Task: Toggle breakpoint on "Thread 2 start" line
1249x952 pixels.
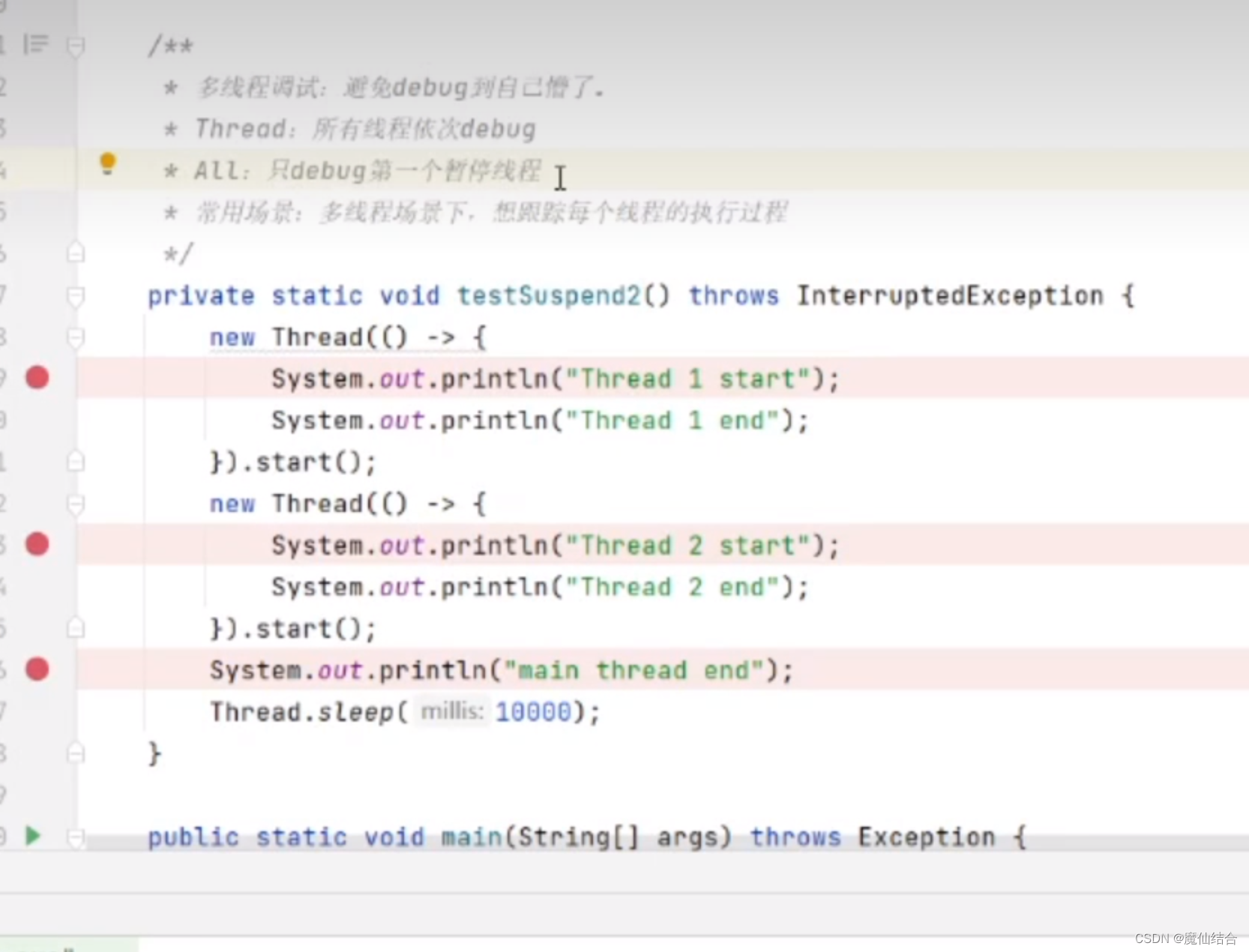Action: point(37,544)
